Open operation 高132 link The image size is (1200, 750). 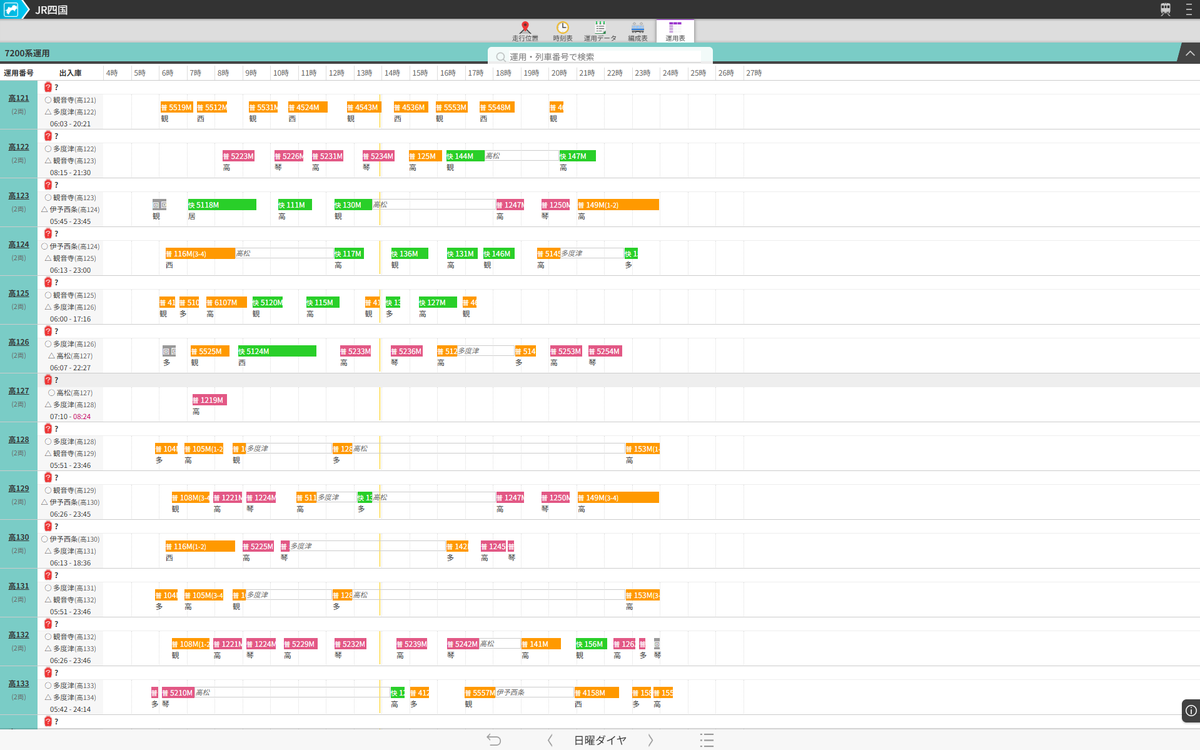tap(19, 635)
